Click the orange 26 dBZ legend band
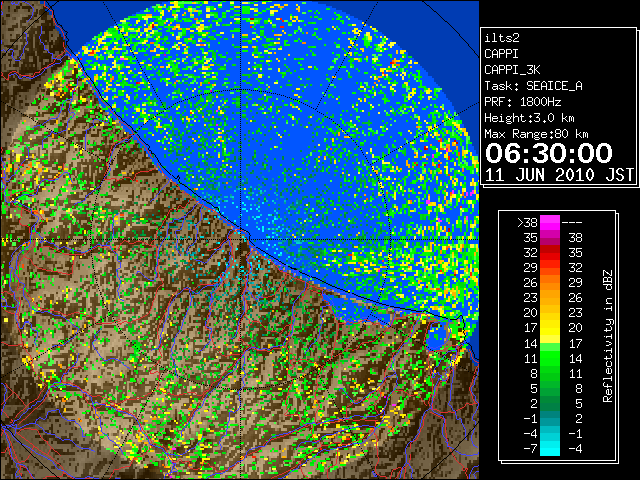Screen dimensions: 640x480 550,283
